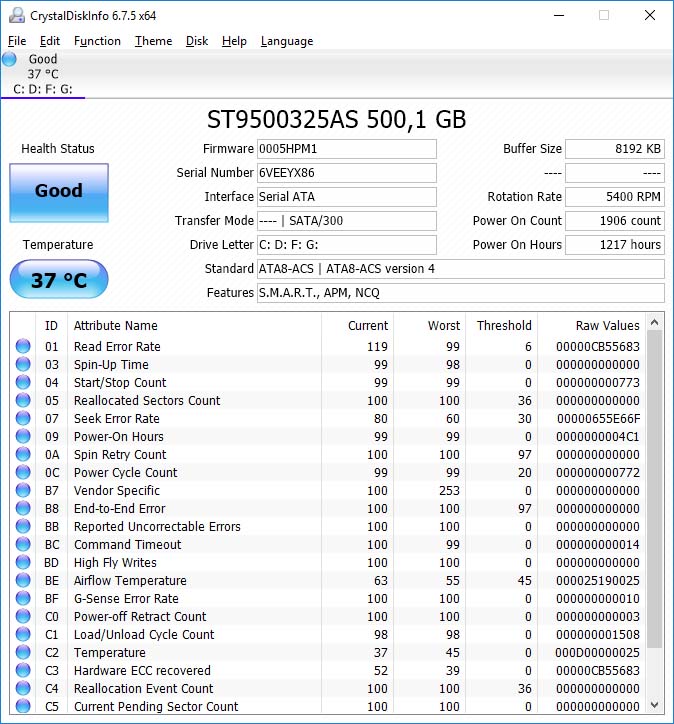Click scrollbar down arrow in attribute list
The width and height of the screenshot is (674, 724).
point(654,705)
